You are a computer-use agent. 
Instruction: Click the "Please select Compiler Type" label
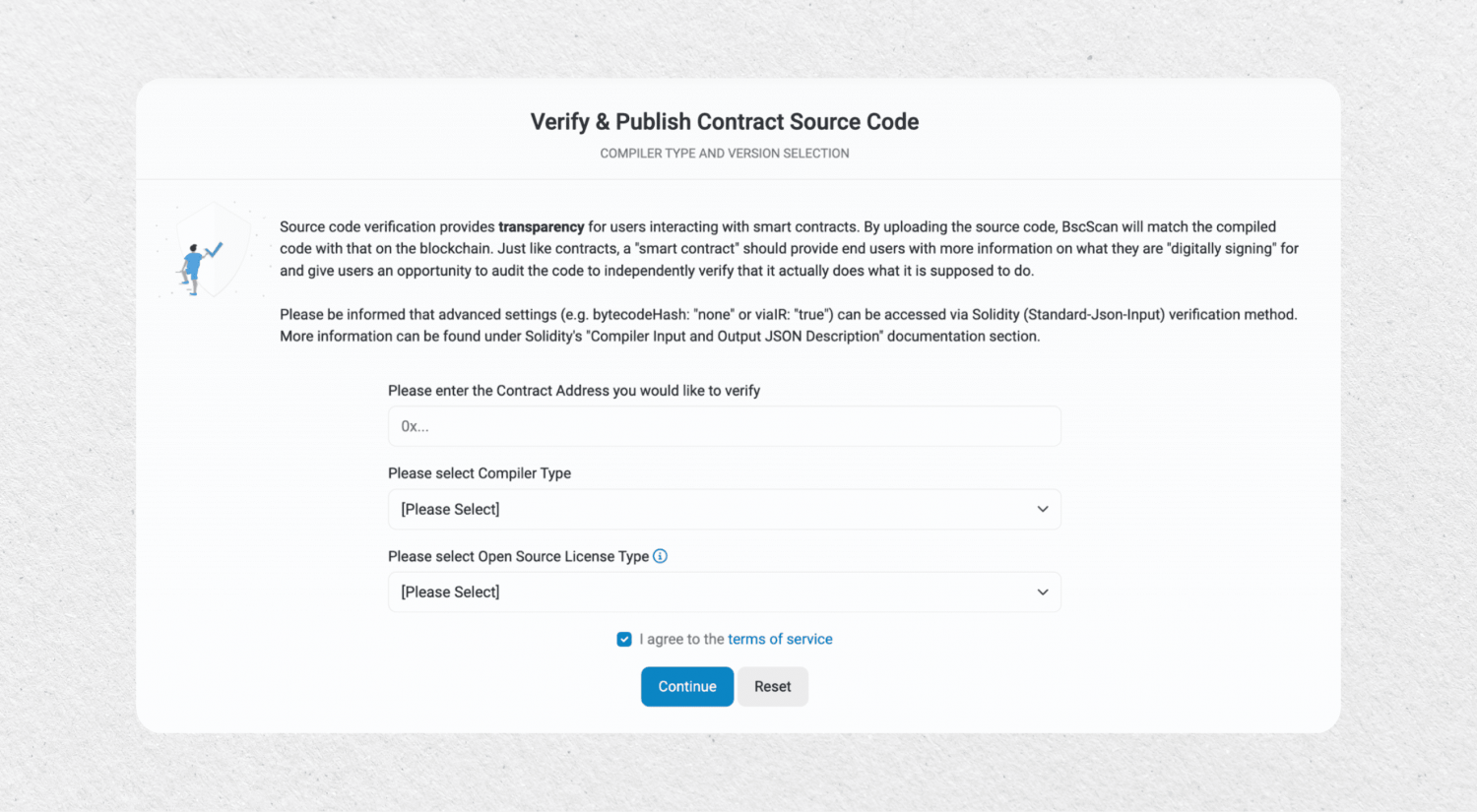[480, 473]
